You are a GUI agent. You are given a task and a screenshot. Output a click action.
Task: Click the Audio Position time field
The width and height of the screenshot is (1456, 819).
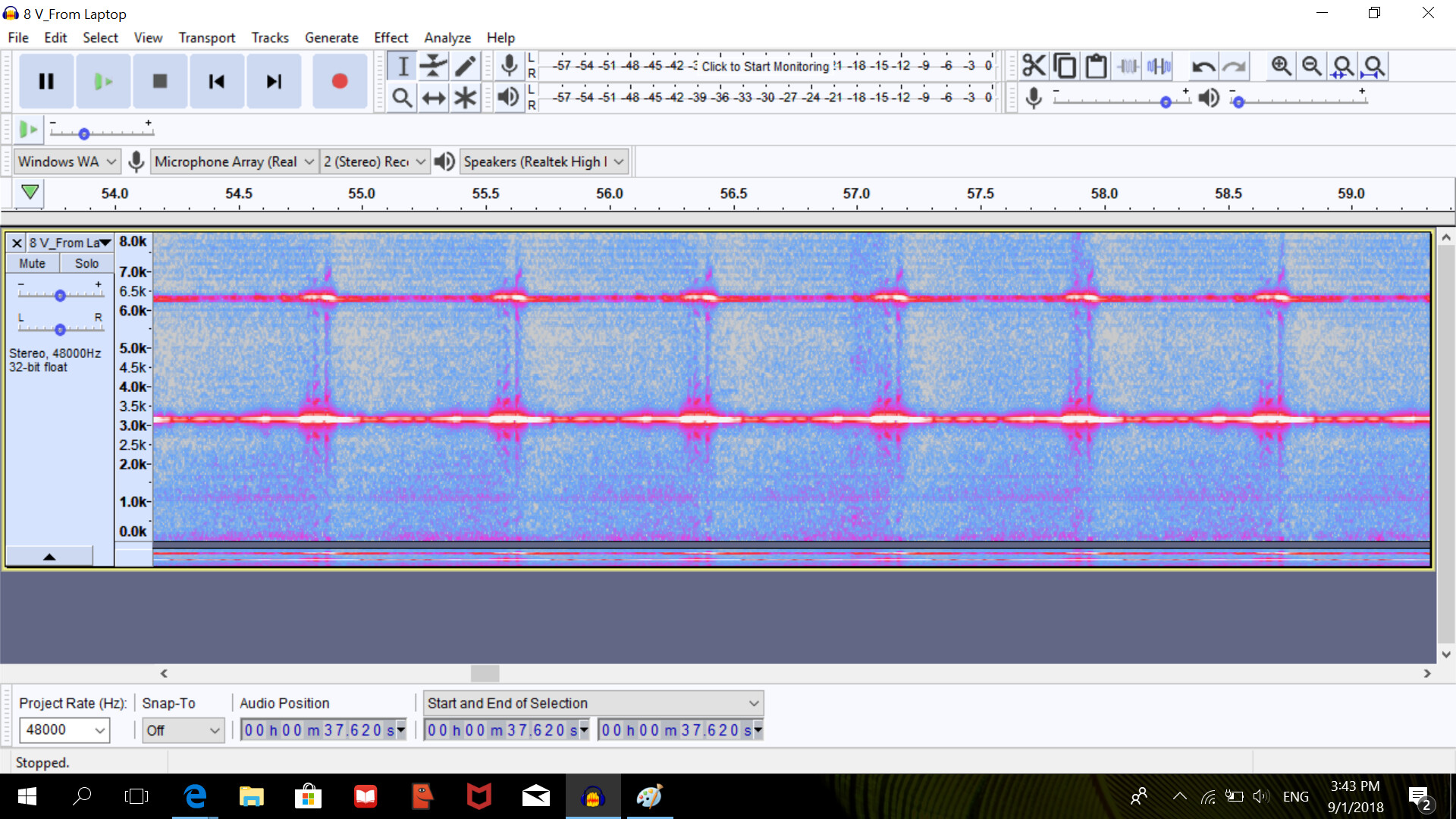pyautogui.click(x=318, y=730)
